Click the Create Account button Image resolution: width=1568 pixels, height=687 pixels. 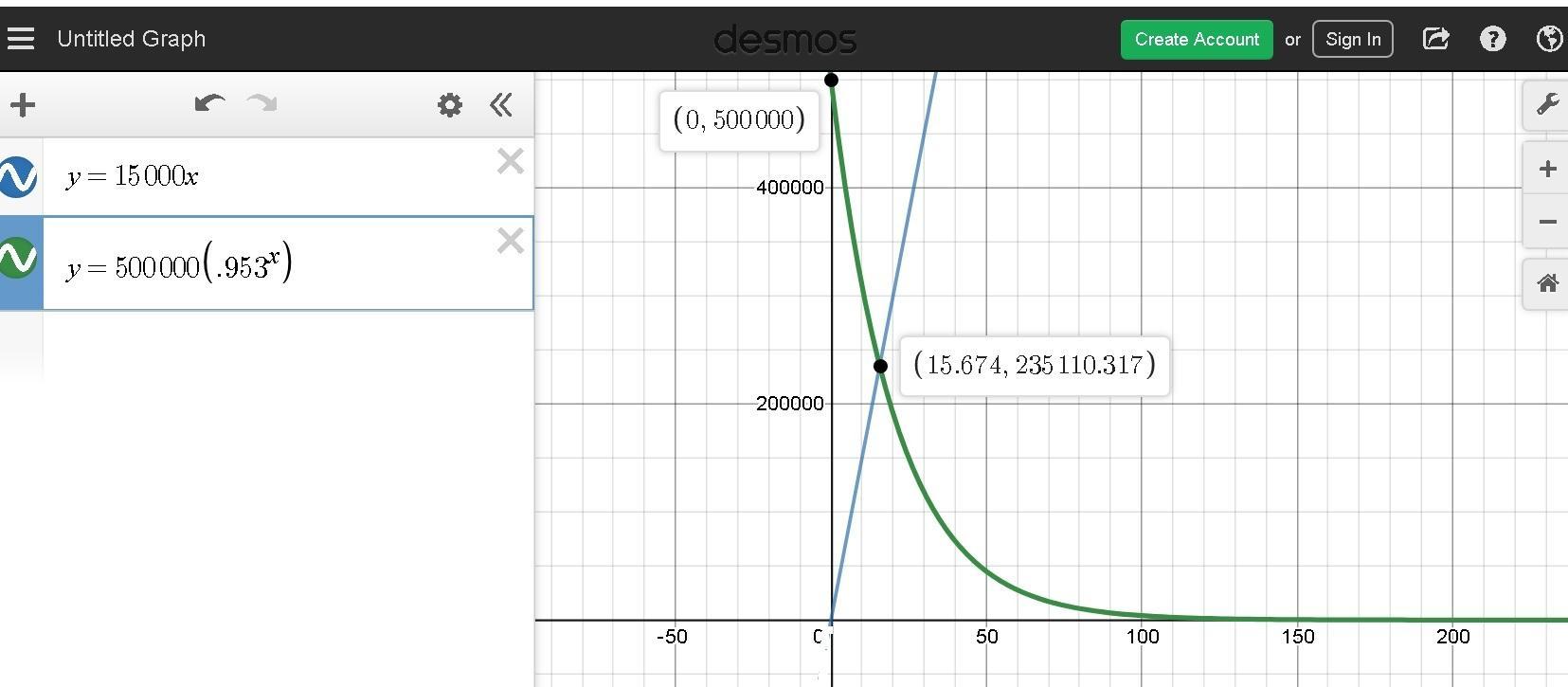click(1197, 39)
